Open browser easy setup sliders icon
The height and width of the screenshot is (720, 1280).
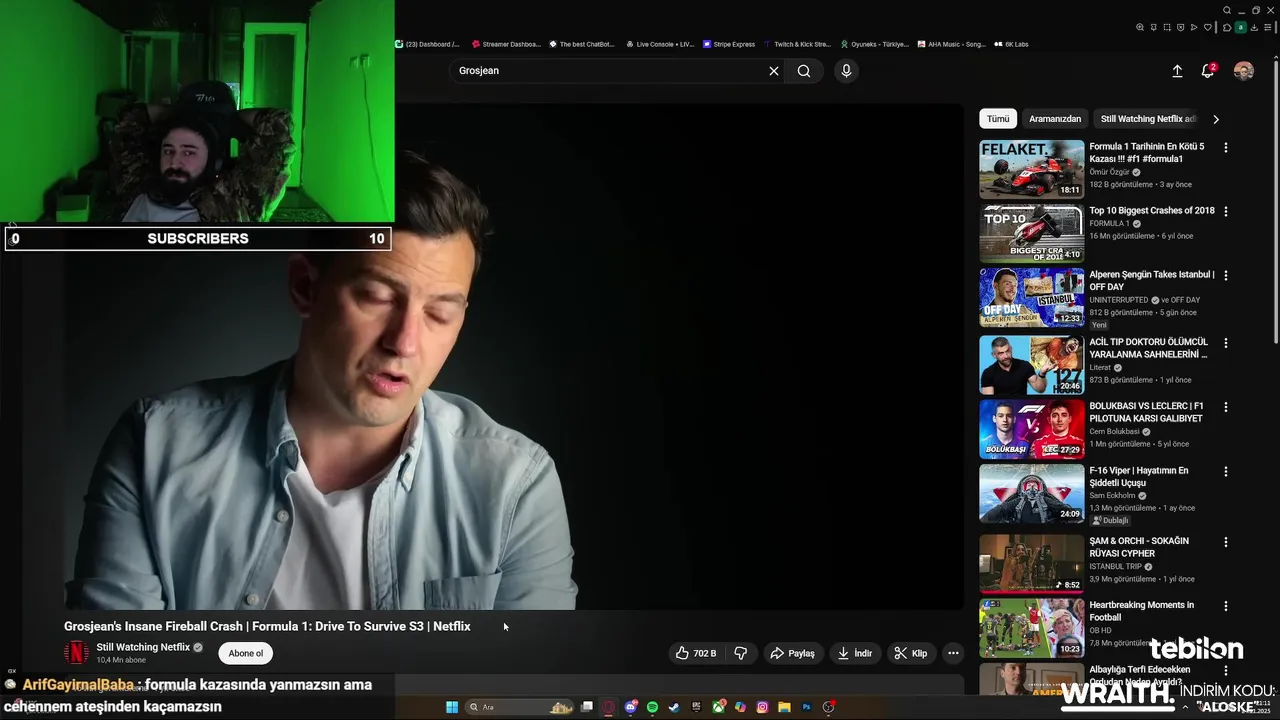1268,27
